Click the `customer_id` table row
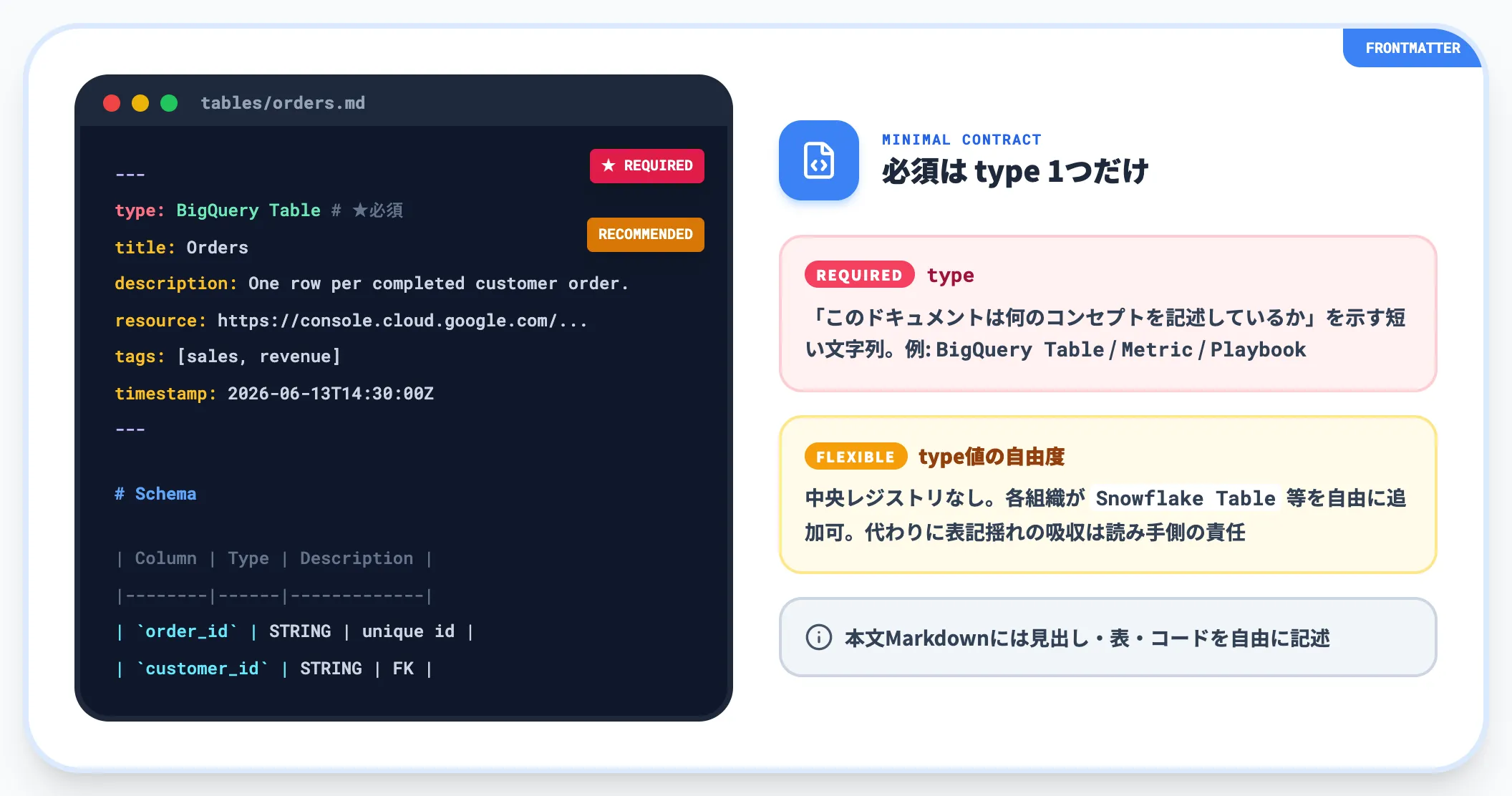Viewport: 1512px width, 796px height. (274, 669)
